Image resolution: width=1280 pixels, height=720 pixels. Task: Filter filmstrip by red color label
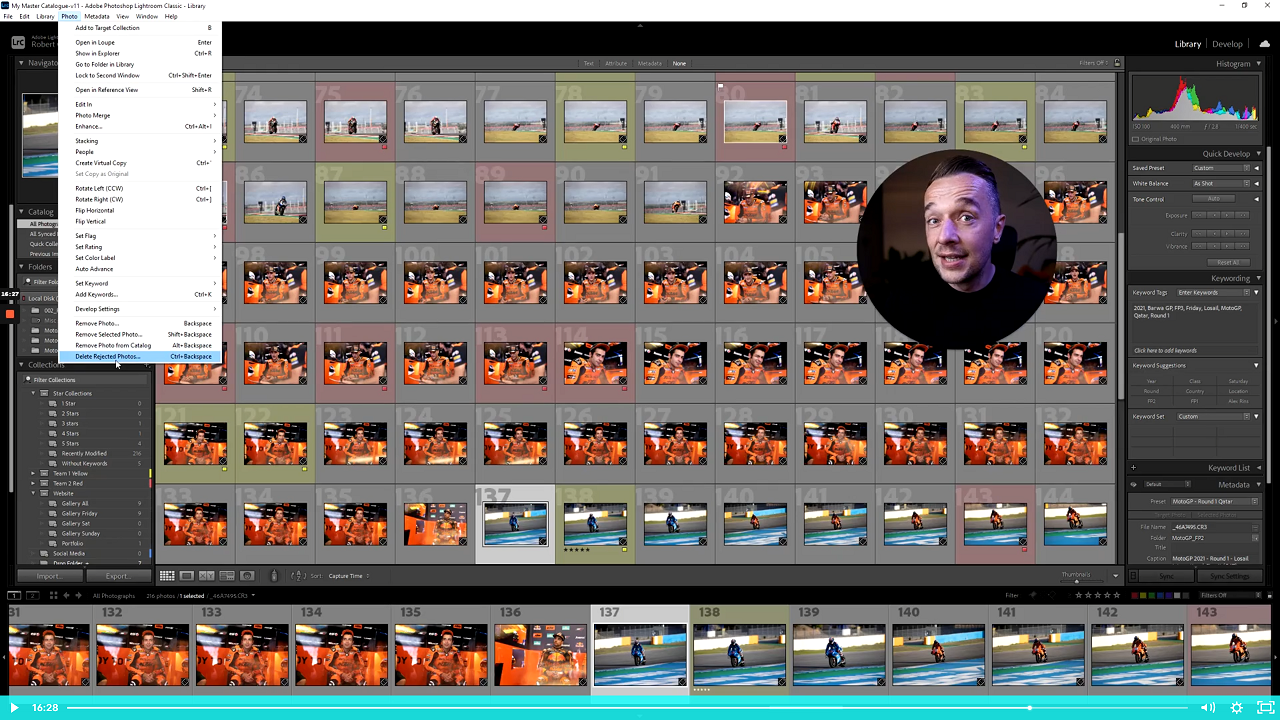pos(1137,595)
